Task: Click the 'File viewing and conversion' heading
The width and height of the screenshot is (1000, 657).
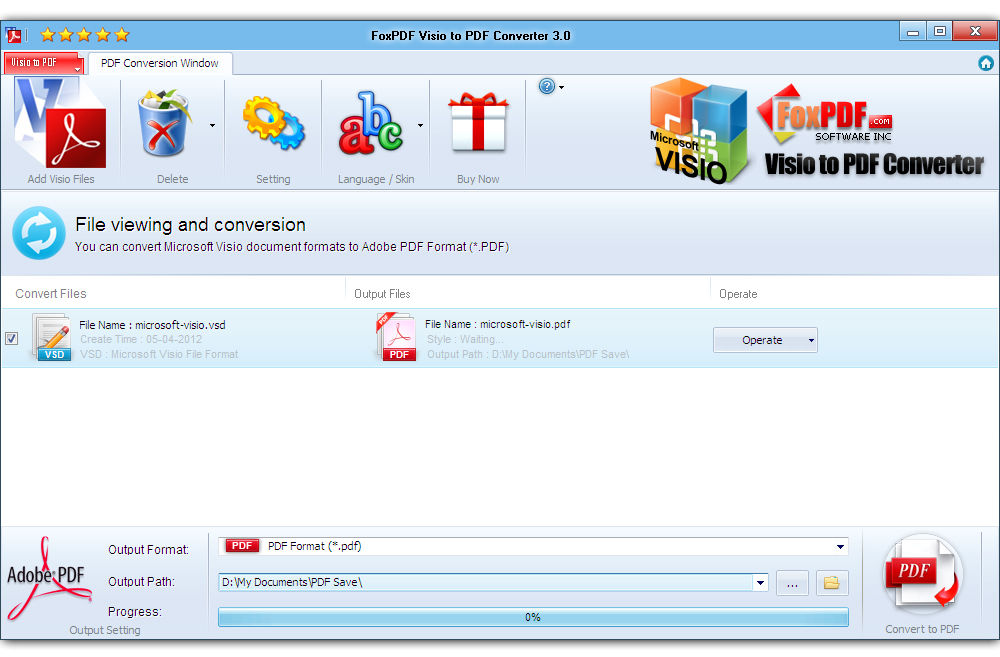Action: click(190, 225)
